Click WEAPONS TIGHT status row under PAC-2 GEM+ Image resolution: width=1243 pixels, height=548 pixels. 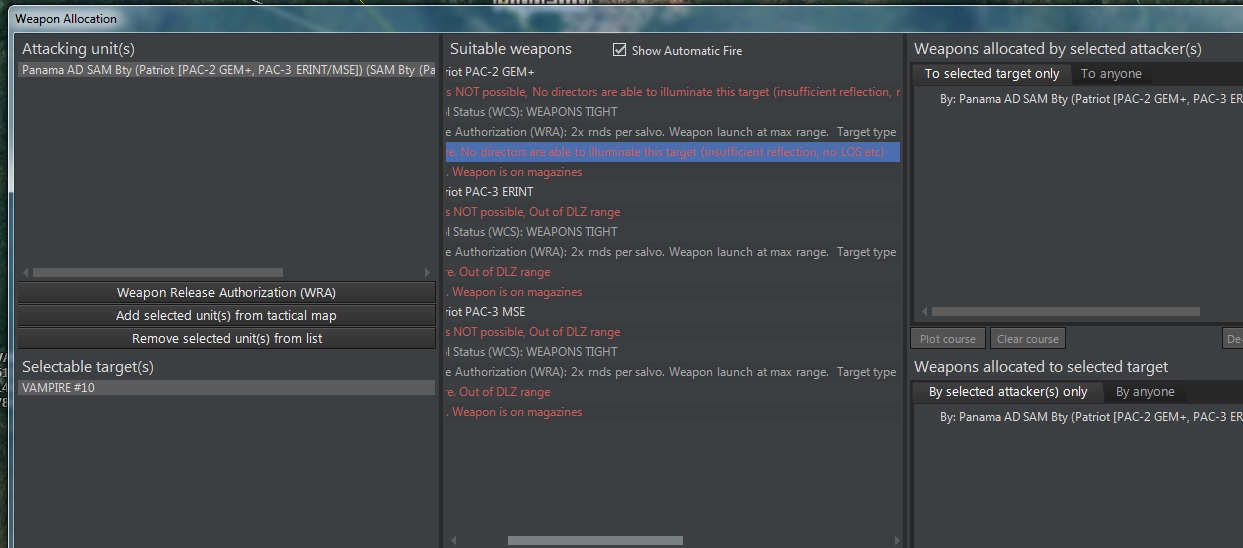(672, 112)
